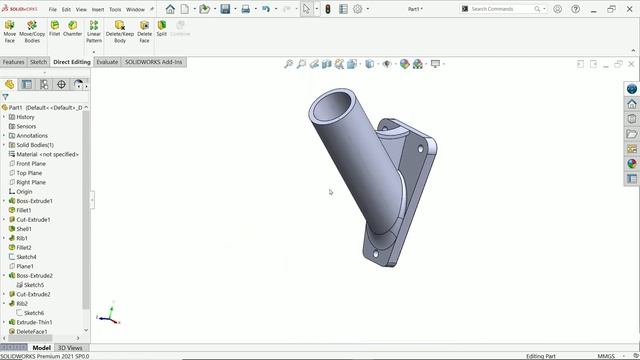Open the Save dropdown arrow
640x360 pixels.
(235, 9)
